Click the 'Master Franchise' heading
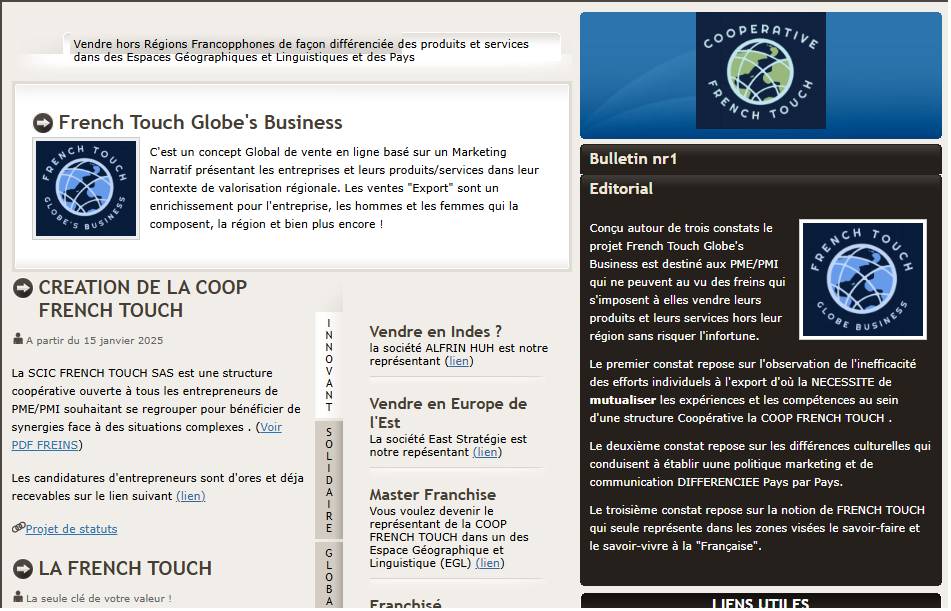The height and width of the screenshot is (611, 951). [432, 495]
